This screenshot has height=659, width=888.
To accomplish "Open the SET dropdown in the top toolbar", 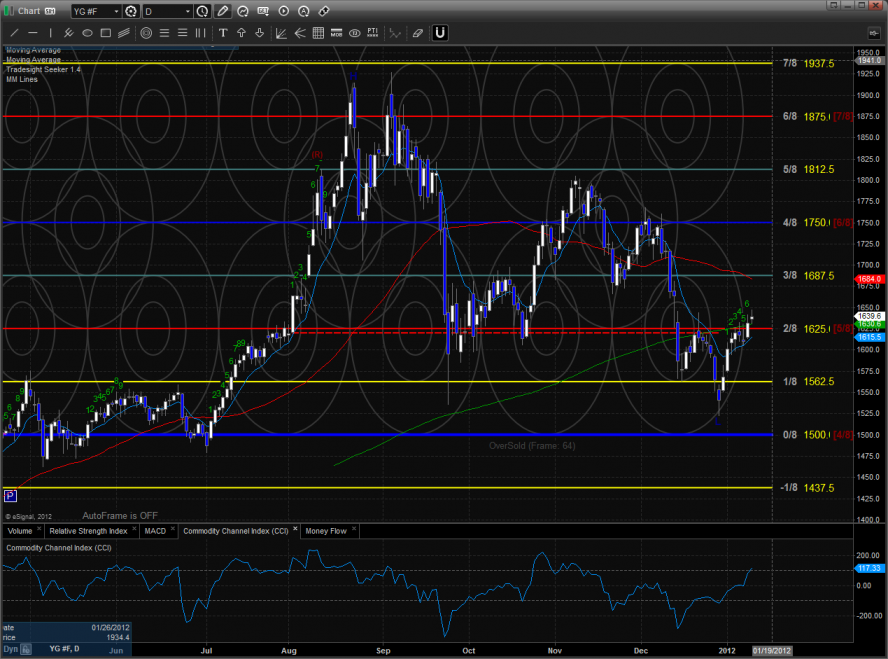I will tap(262, 11).
